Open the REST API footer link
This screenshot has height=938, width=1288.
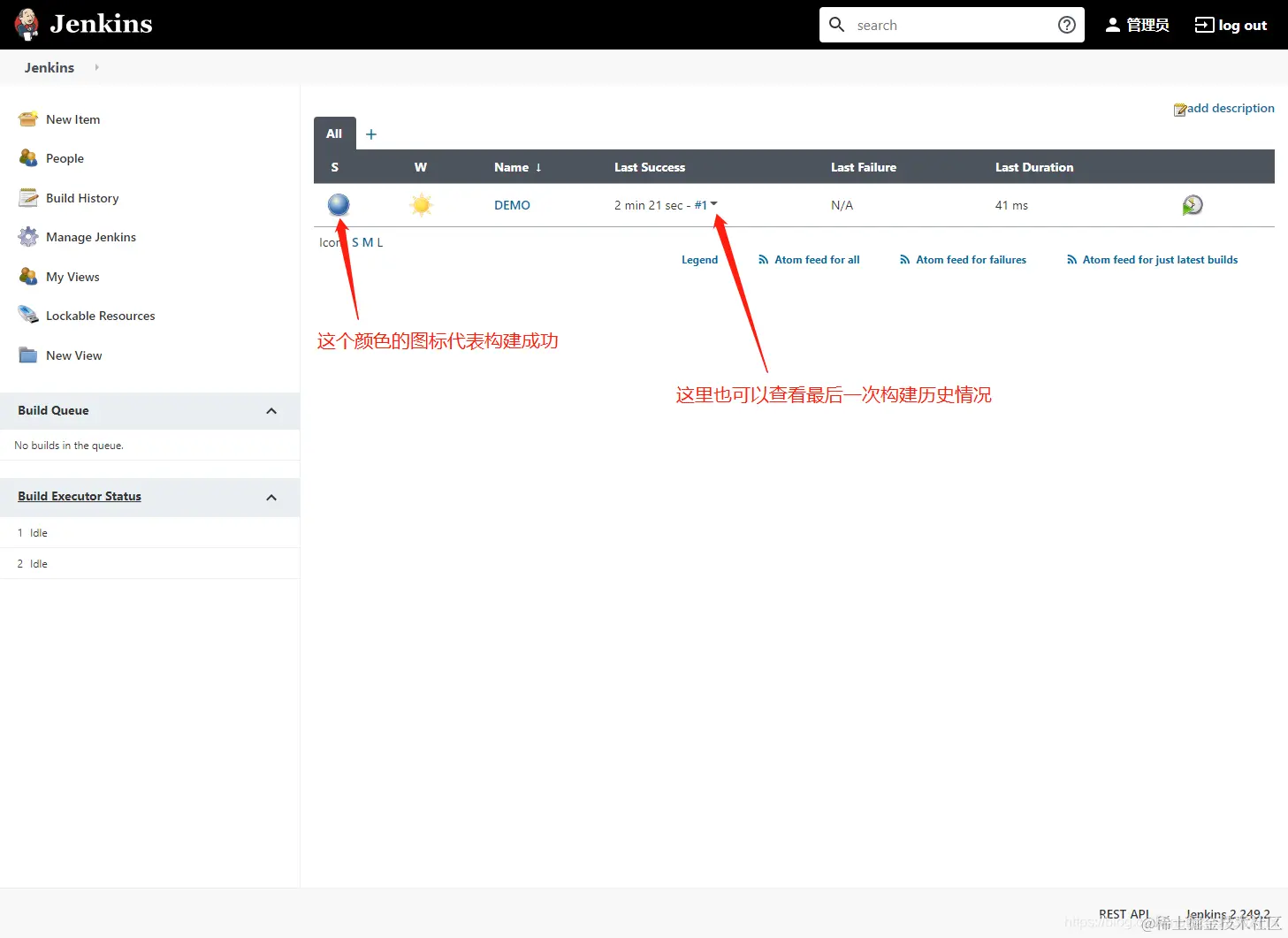(x=1124, y=914)
